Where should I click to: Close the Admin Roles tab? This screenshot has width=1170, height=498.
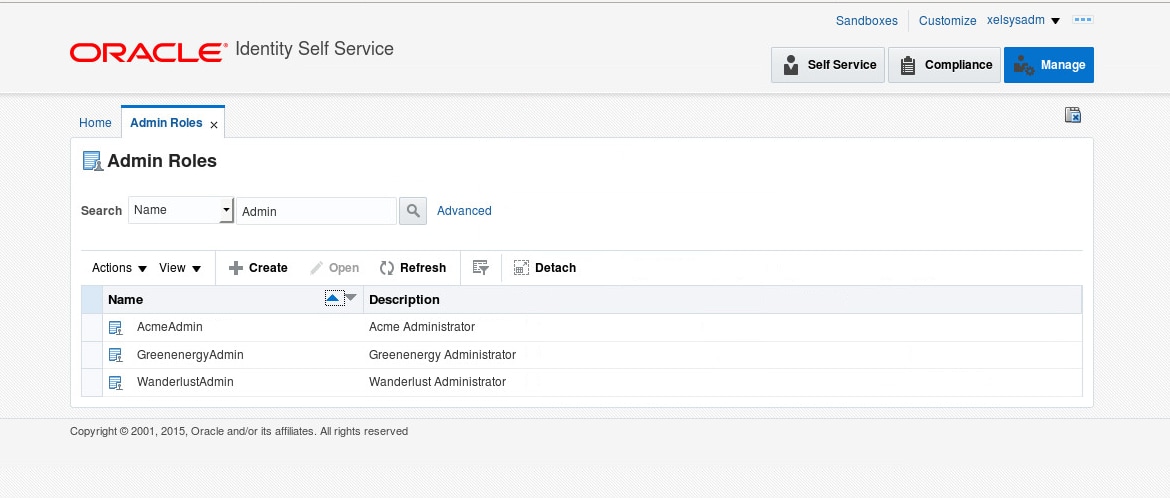(x=214, y=124)
